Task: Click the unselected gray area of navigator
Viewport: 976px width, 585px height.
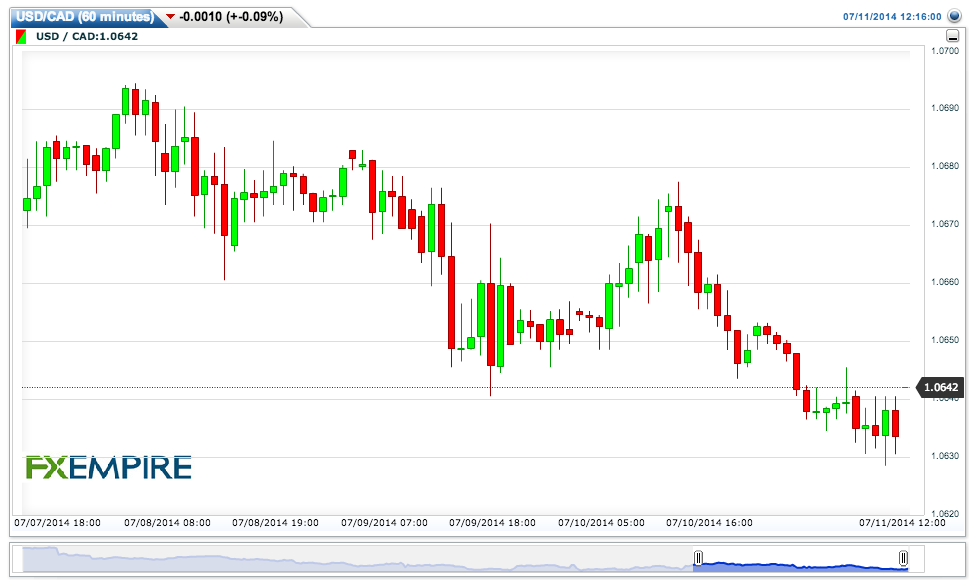Action: (358, 559)
